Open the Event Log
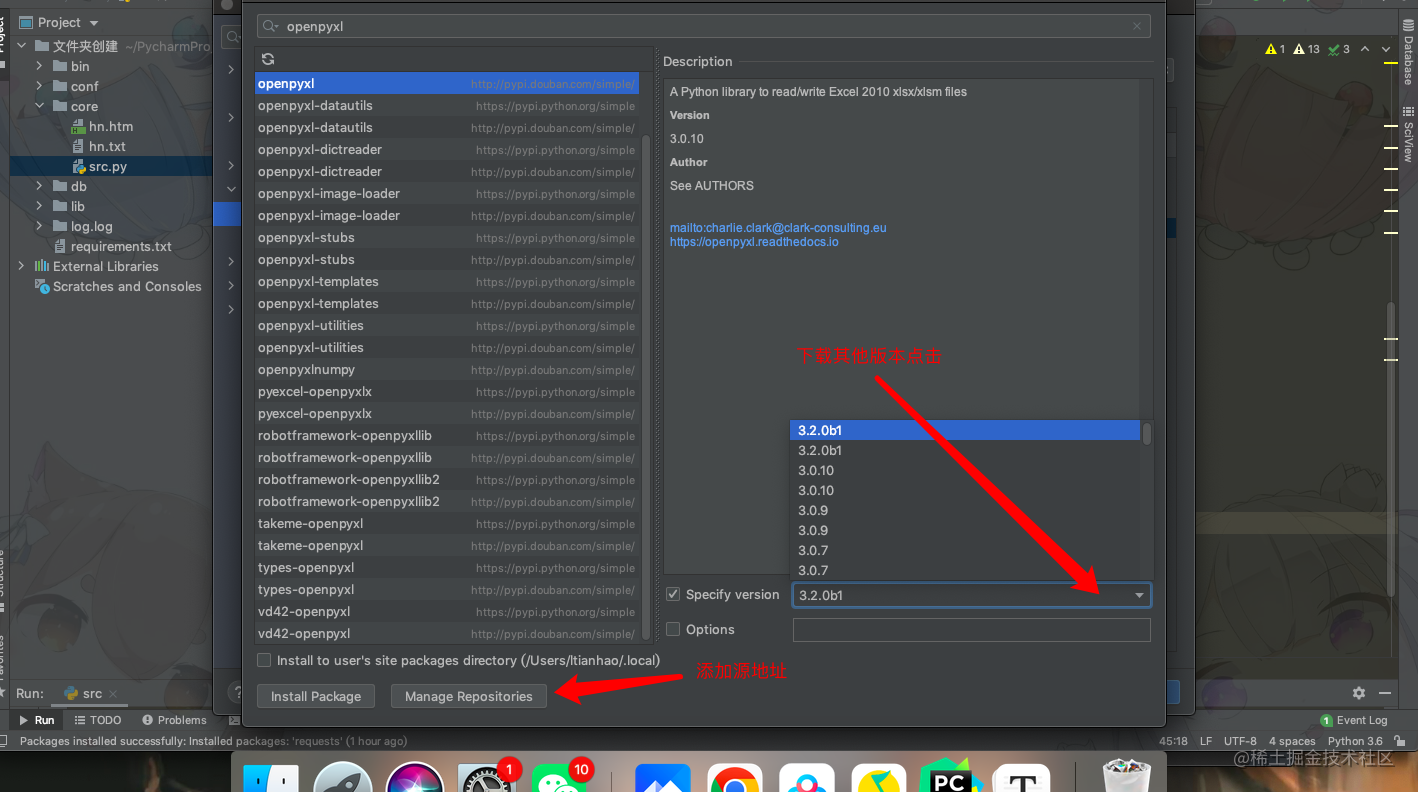 click(1354, 720)
